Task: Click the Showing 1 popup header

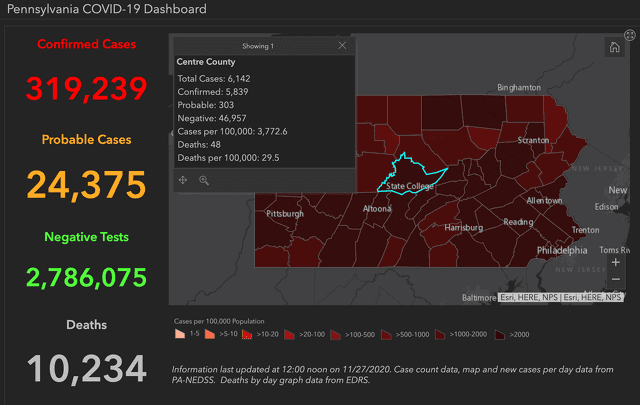Action: 258,46
